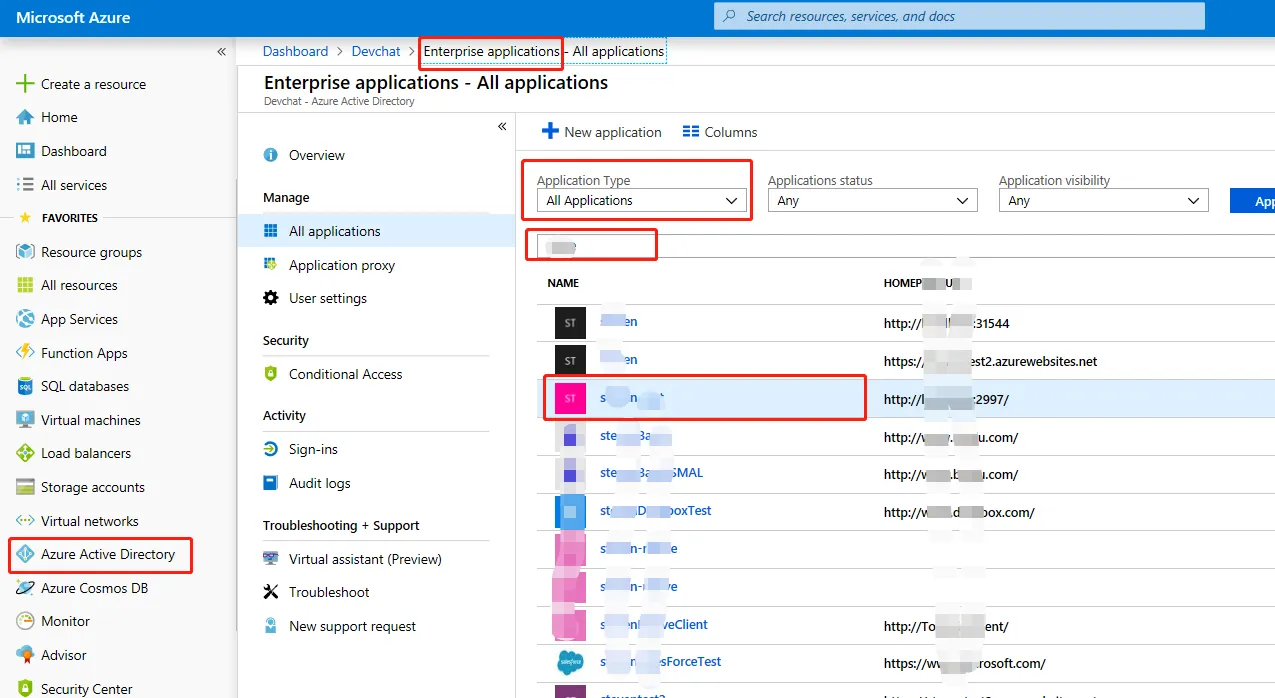This screenshot has width=1275, height=698.
Task: Click the Virtual machines monitor icon
Action: (x=26, y=420)
